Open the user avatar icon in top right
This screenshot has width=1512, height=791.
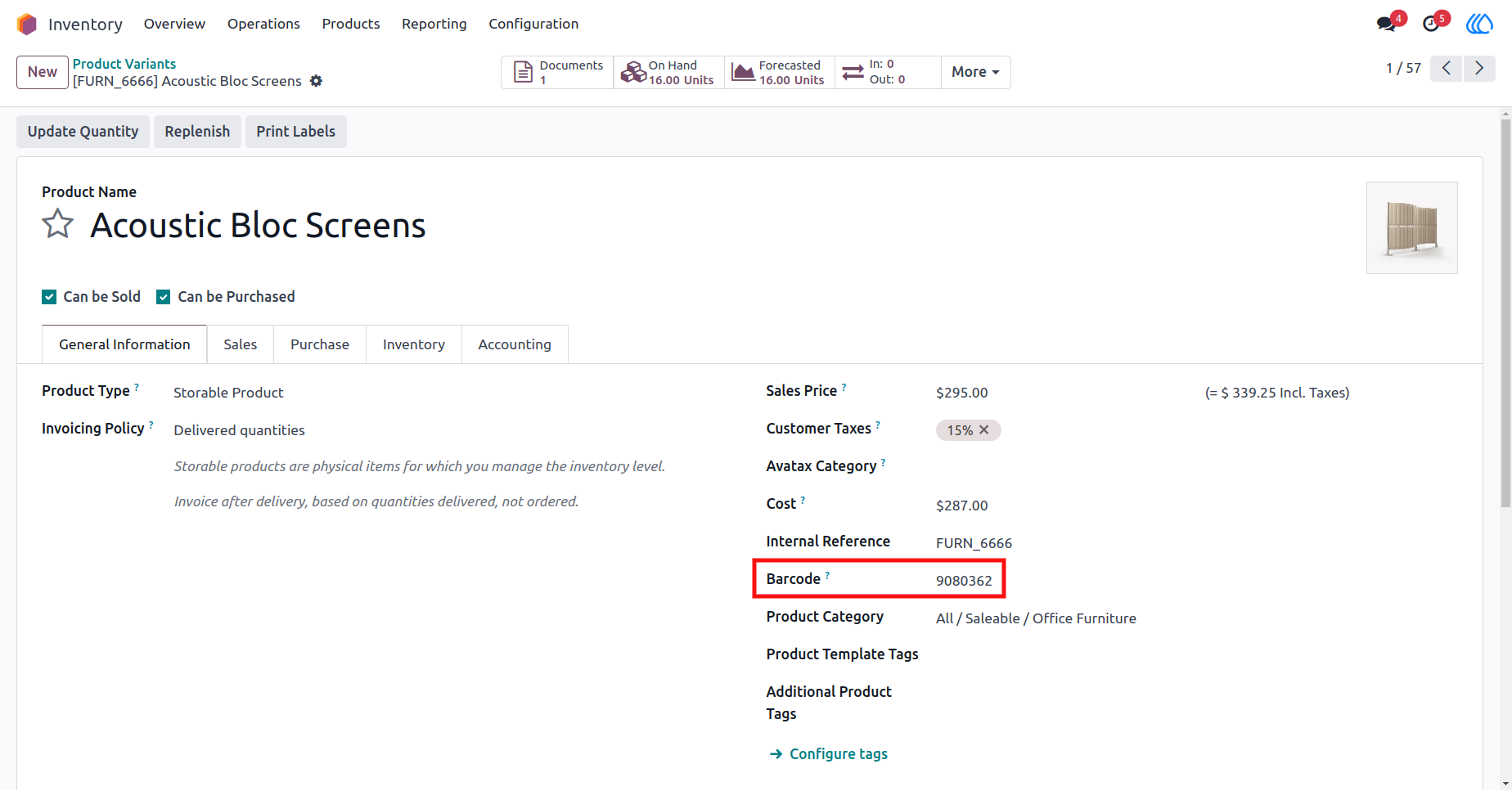1479,24
